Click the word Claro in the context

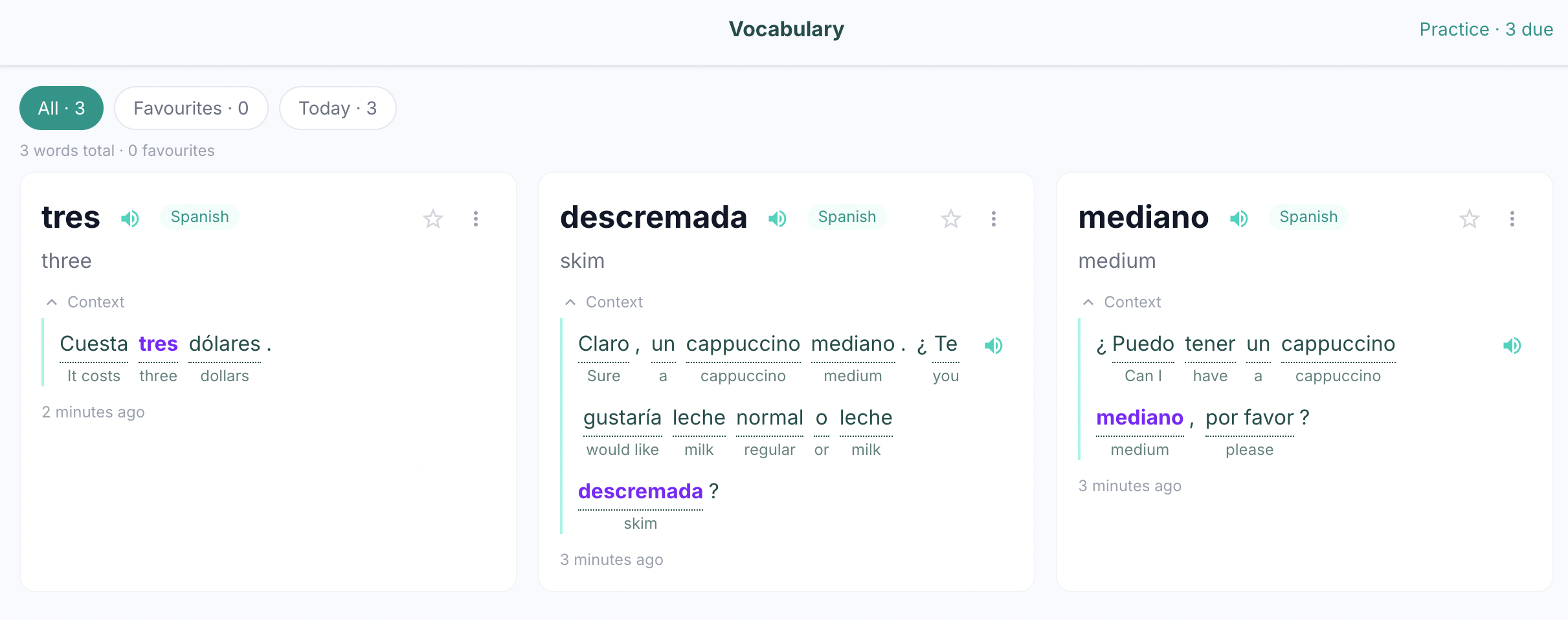coord(603,344)
